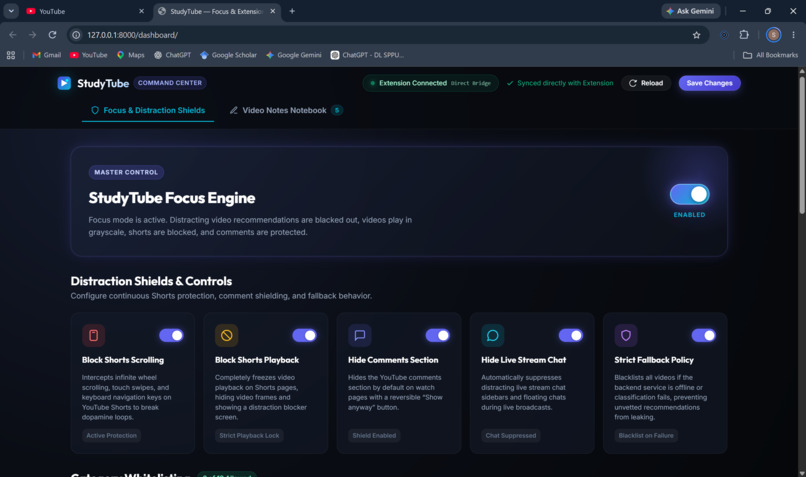Image resolution: width=806 pixels, height=477 pixels.
Task: Open the All Bookmarks folder
Action: pos(770,55)
